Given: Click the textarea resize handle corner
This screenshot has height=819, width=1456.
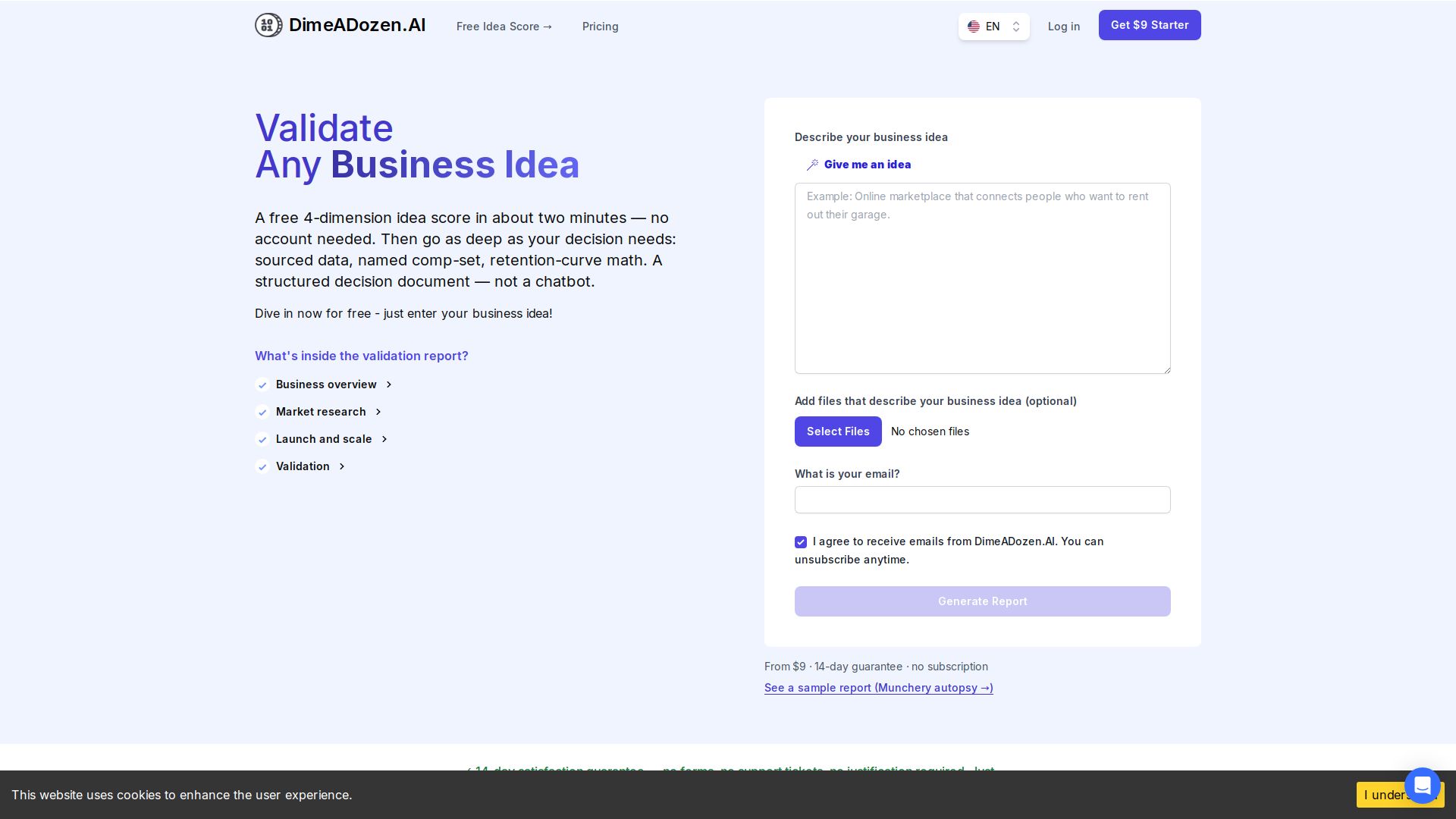Looking at the screenshot, I should pos(1166,369).
